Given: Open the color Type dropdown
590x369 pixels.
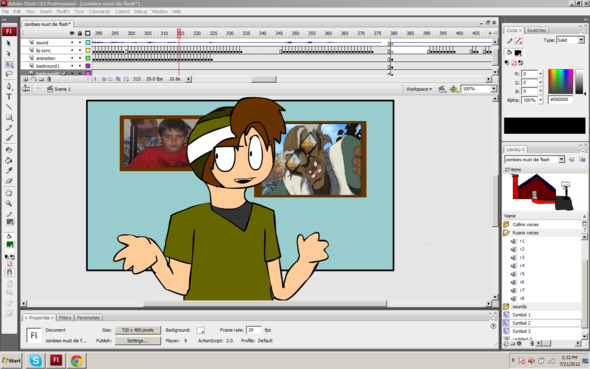Looking at the screenshot, I should [x=581, y=40].
